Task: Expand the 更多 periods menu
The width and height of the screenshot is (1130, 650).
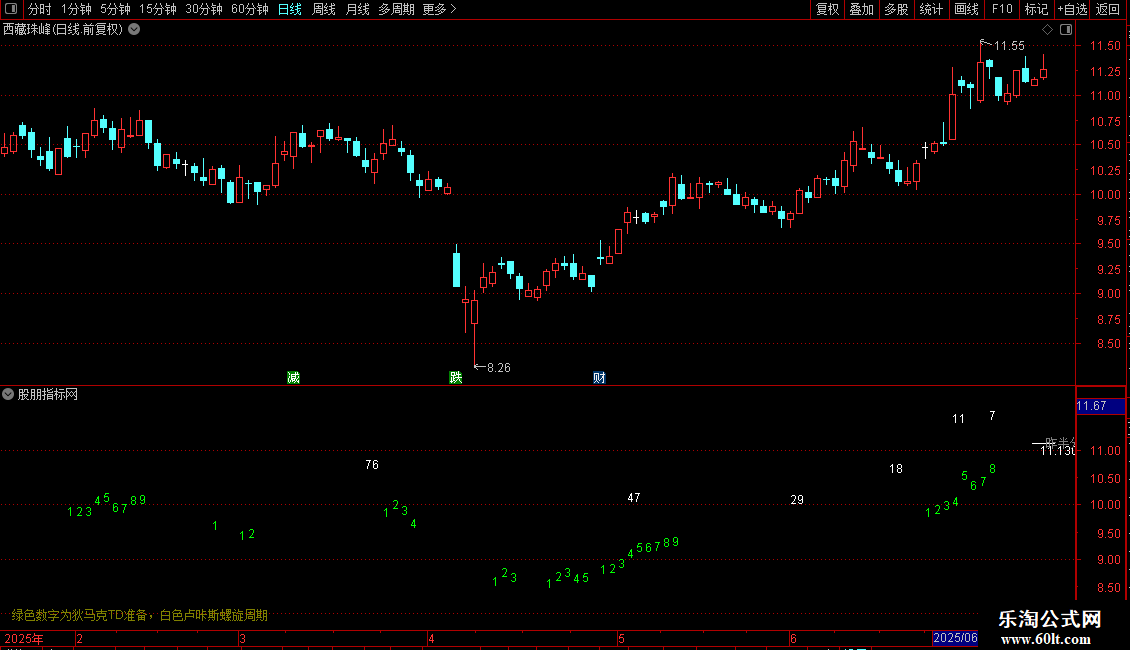Action: [x=439, y=9]
